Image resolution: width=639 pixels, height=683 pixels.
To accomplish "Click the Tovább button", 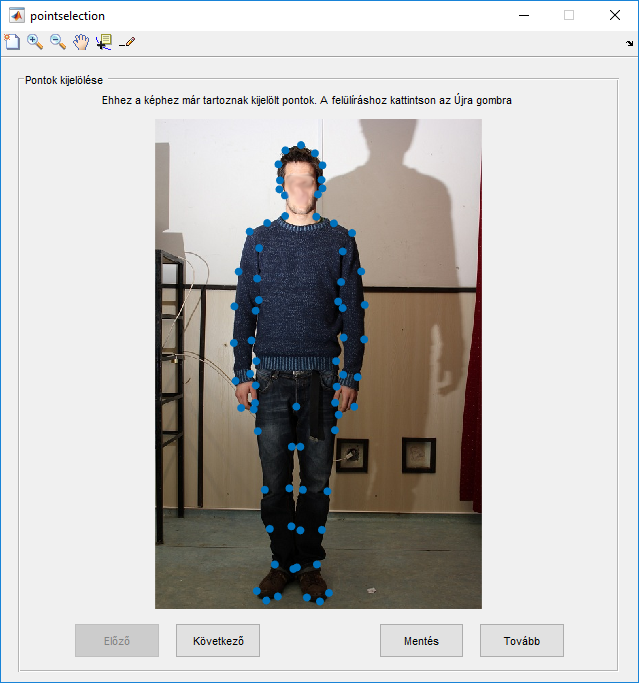I will tap(521, 641).
